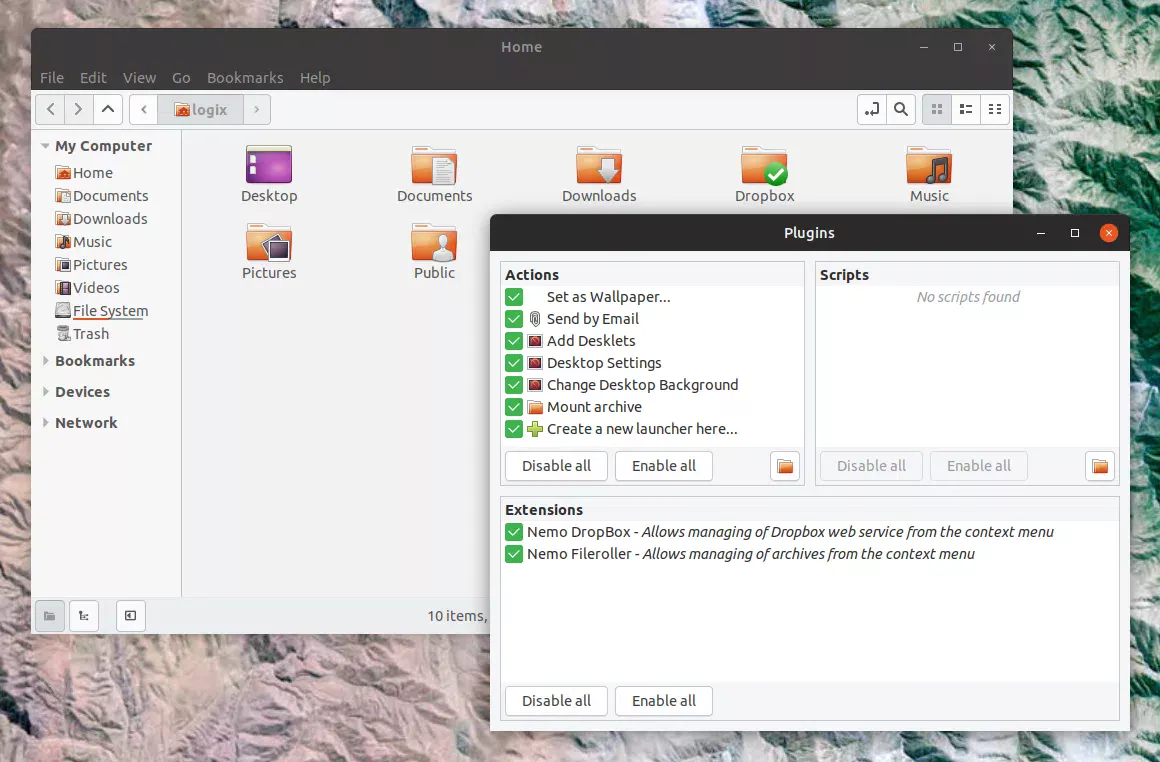This screenshot has height=762, width=1160.
Task: Select the logix breadcrumb in the path bar
Action: pyautogui.click(x=201, y=109)
